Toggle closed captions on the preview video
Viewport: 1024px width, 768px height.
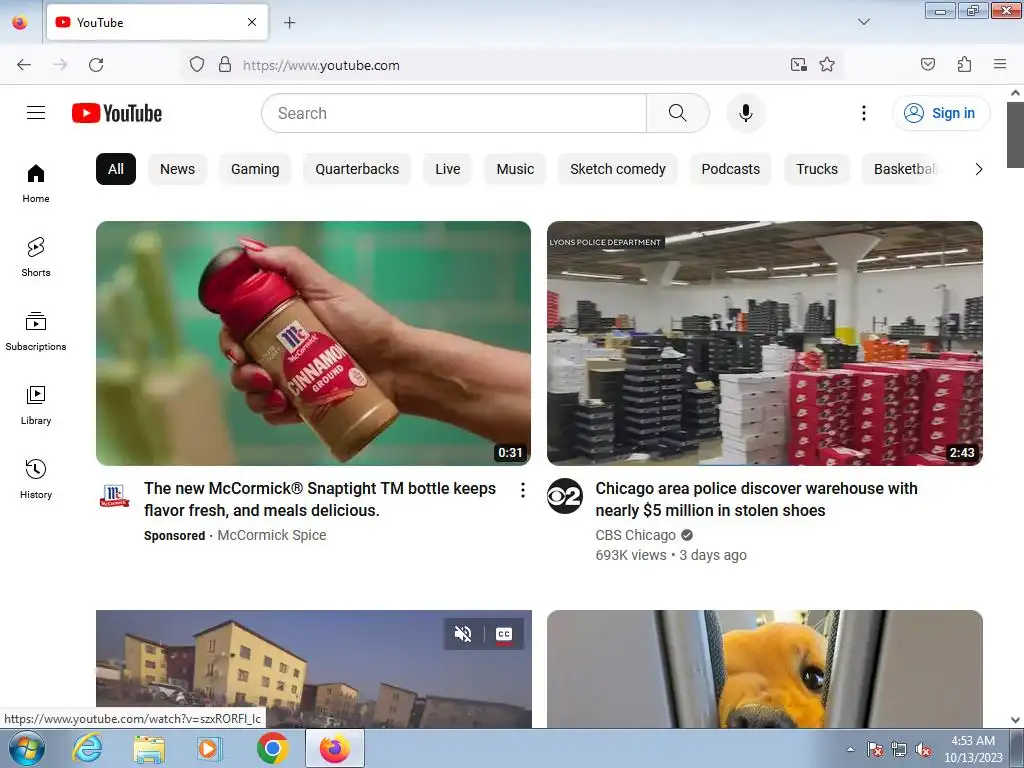[504, 634]
